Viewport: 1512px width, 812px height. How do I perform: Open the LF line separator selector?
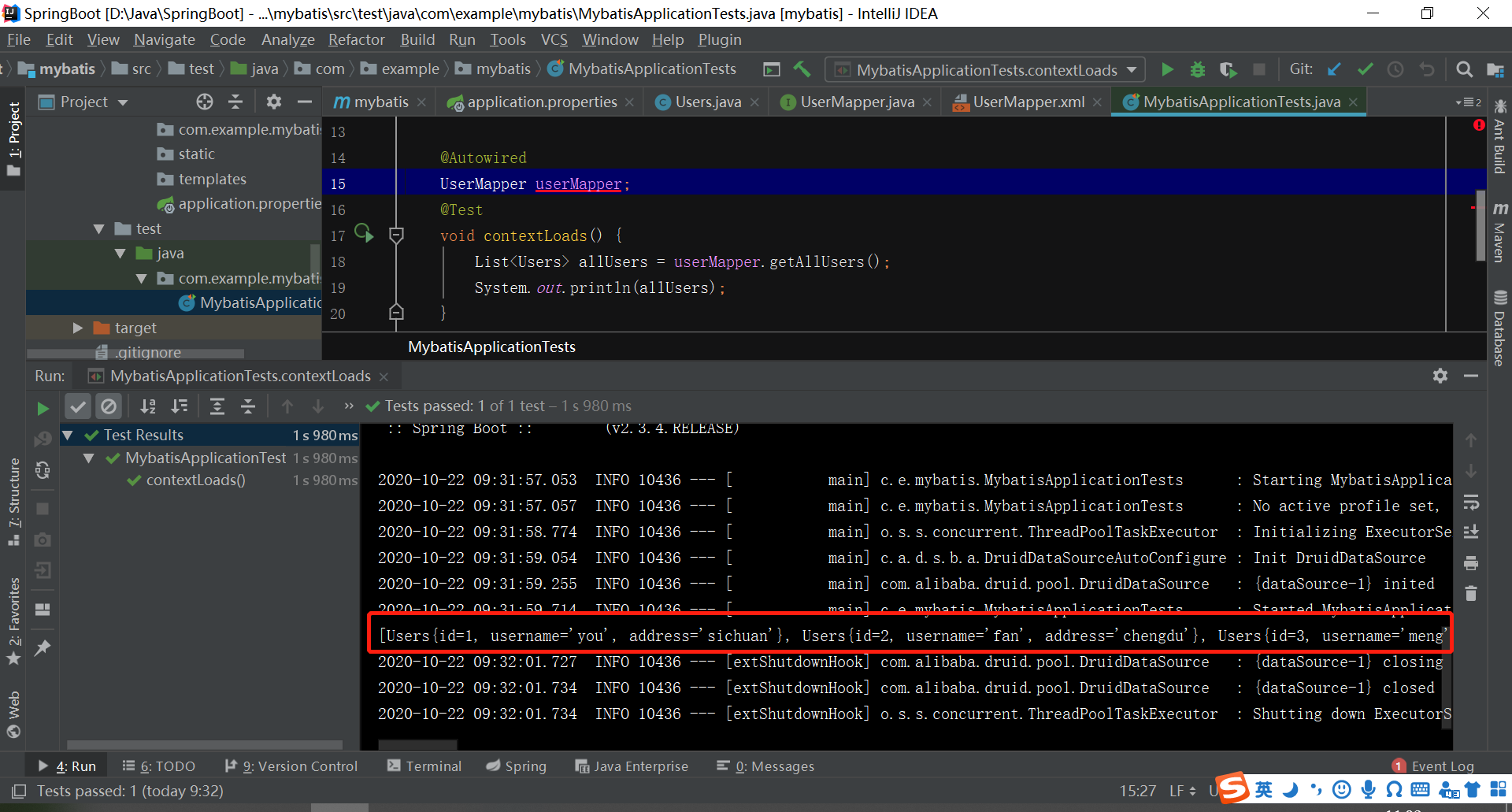coord(1183,790)
